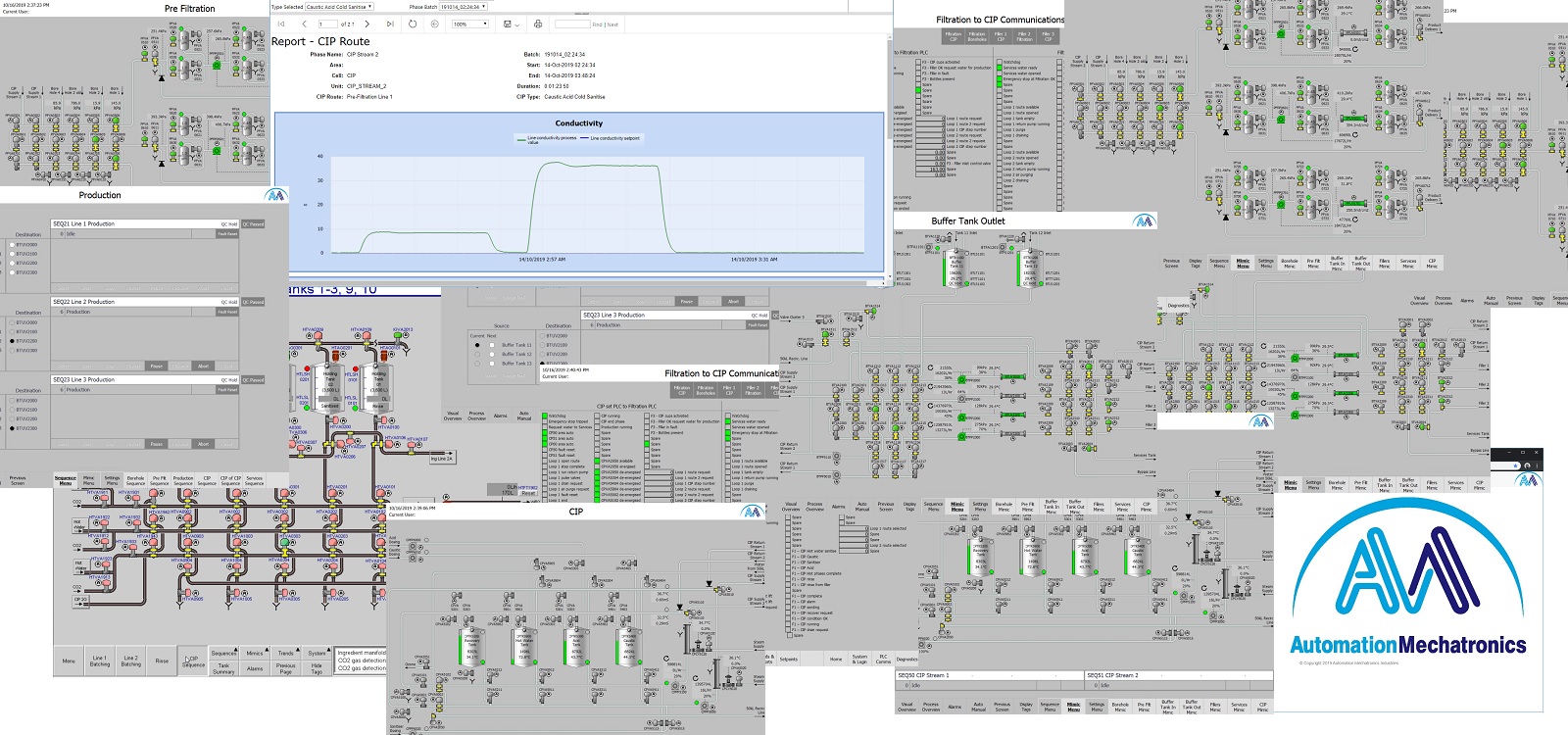Click Pause for SEQ22 Line 2 Production
1568x735 pixels.
pos(157,367)
